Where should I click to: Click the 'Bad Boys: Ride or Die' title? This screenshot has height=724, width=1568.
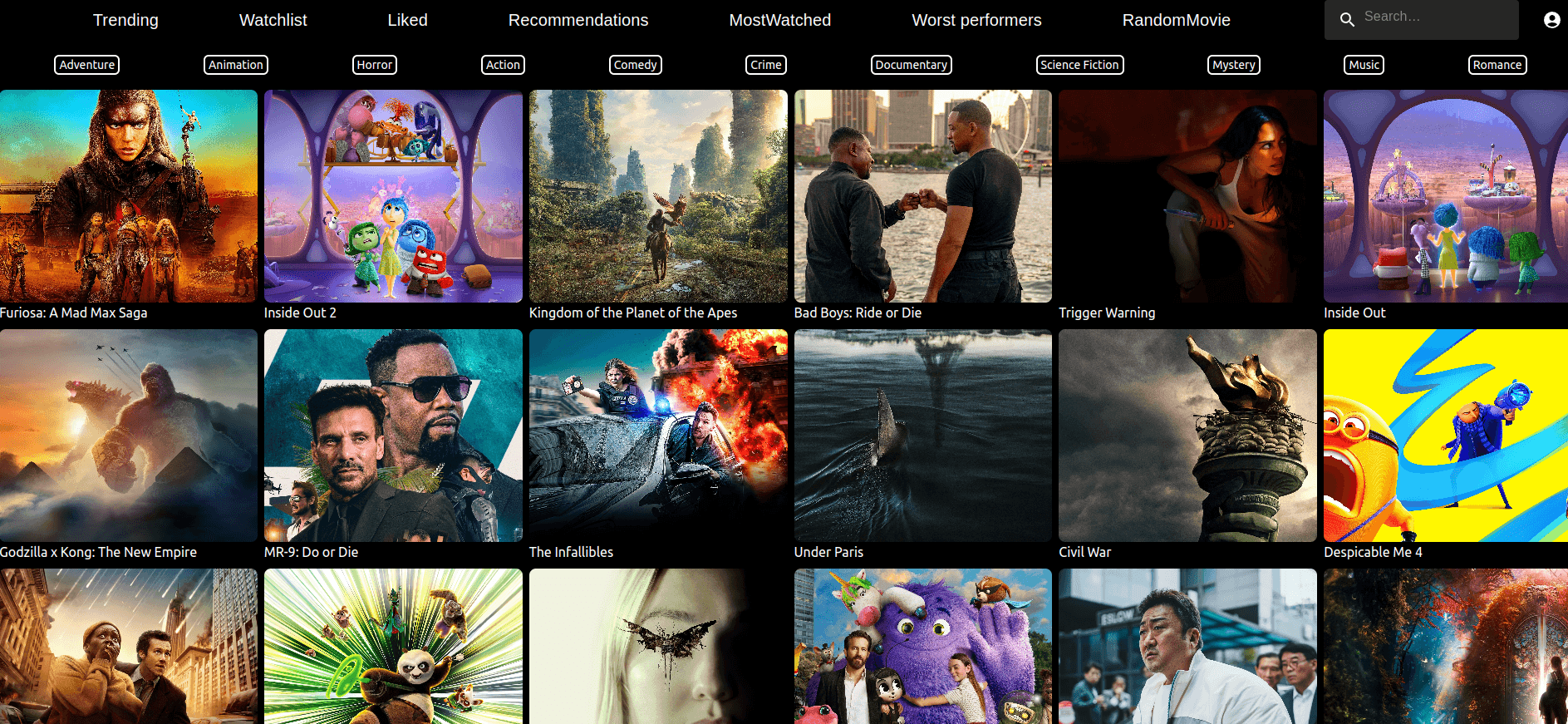(858, 313)
